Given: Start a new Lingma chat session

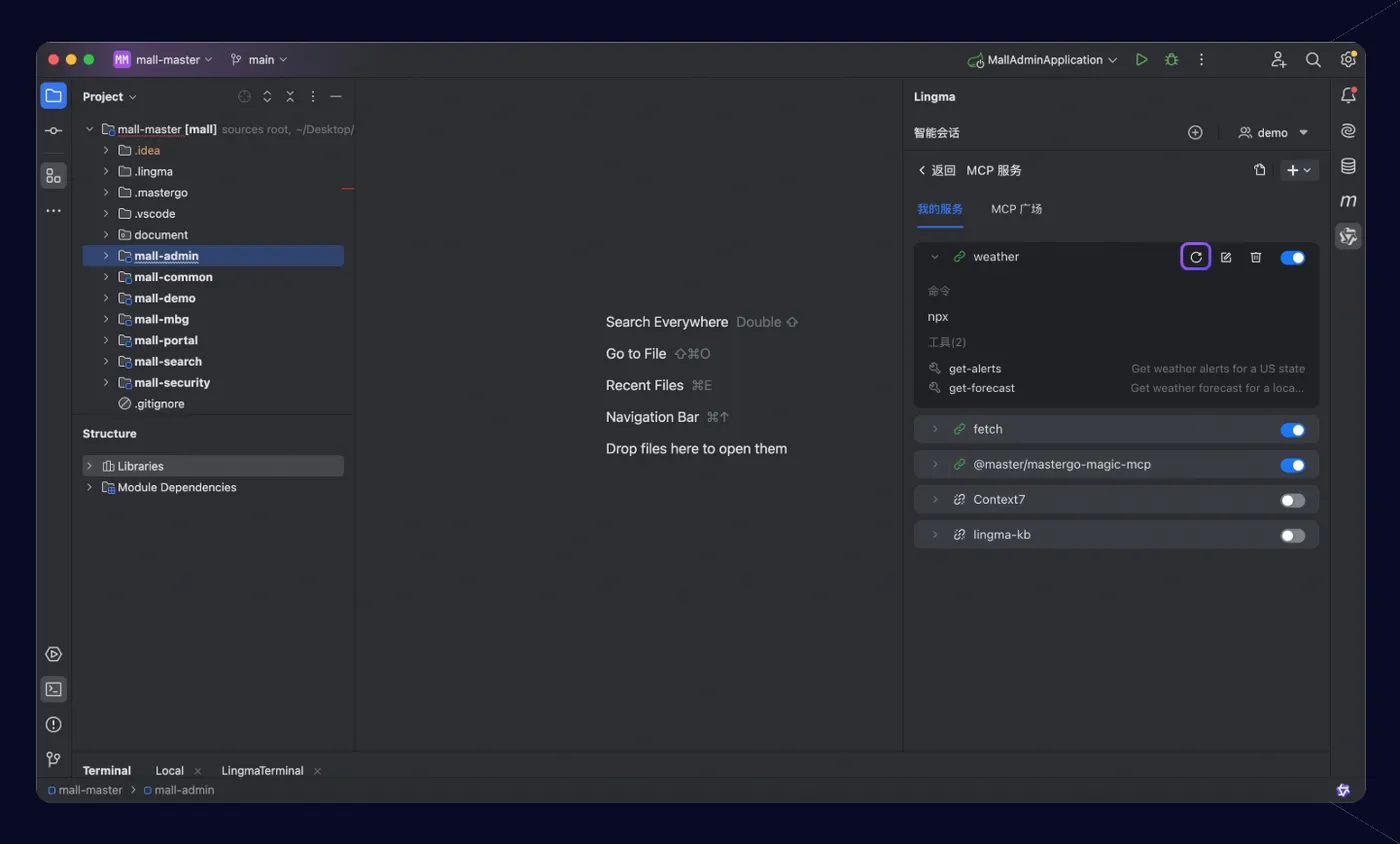Looking at the screenshot, I should click(1195, 132).
